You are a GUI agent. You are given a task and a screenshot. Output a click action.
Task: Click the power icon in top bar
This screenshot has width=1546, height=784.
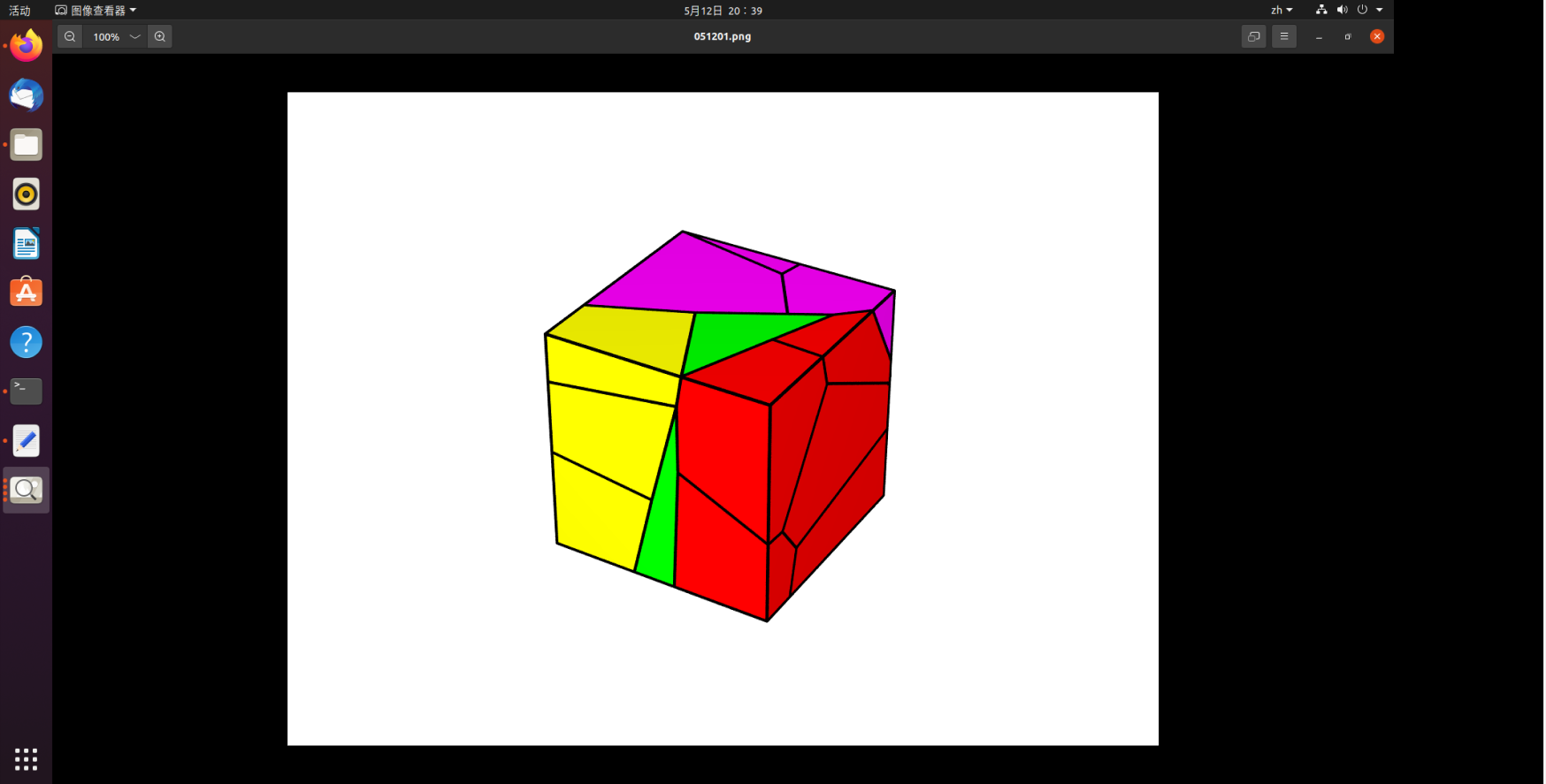1362,10
